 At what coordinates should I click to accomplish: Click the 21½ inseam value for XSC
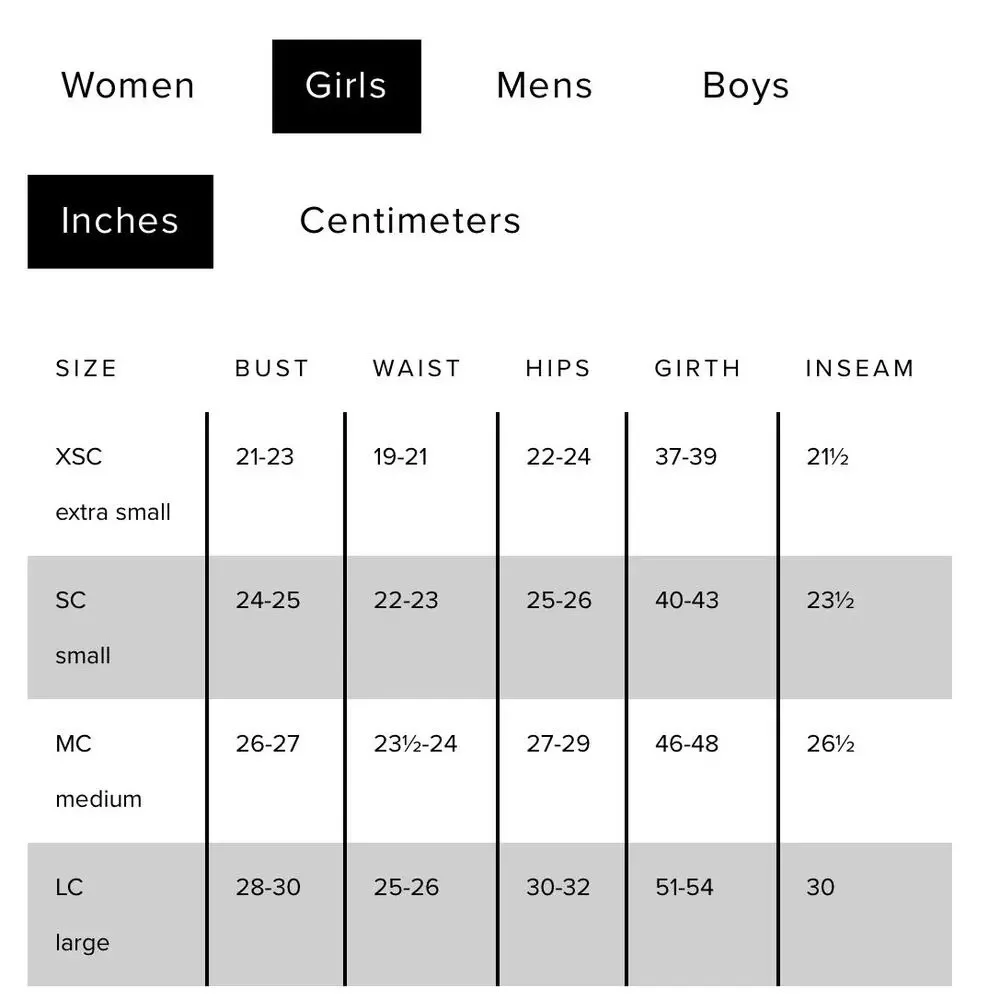click(x=828, y=457)
